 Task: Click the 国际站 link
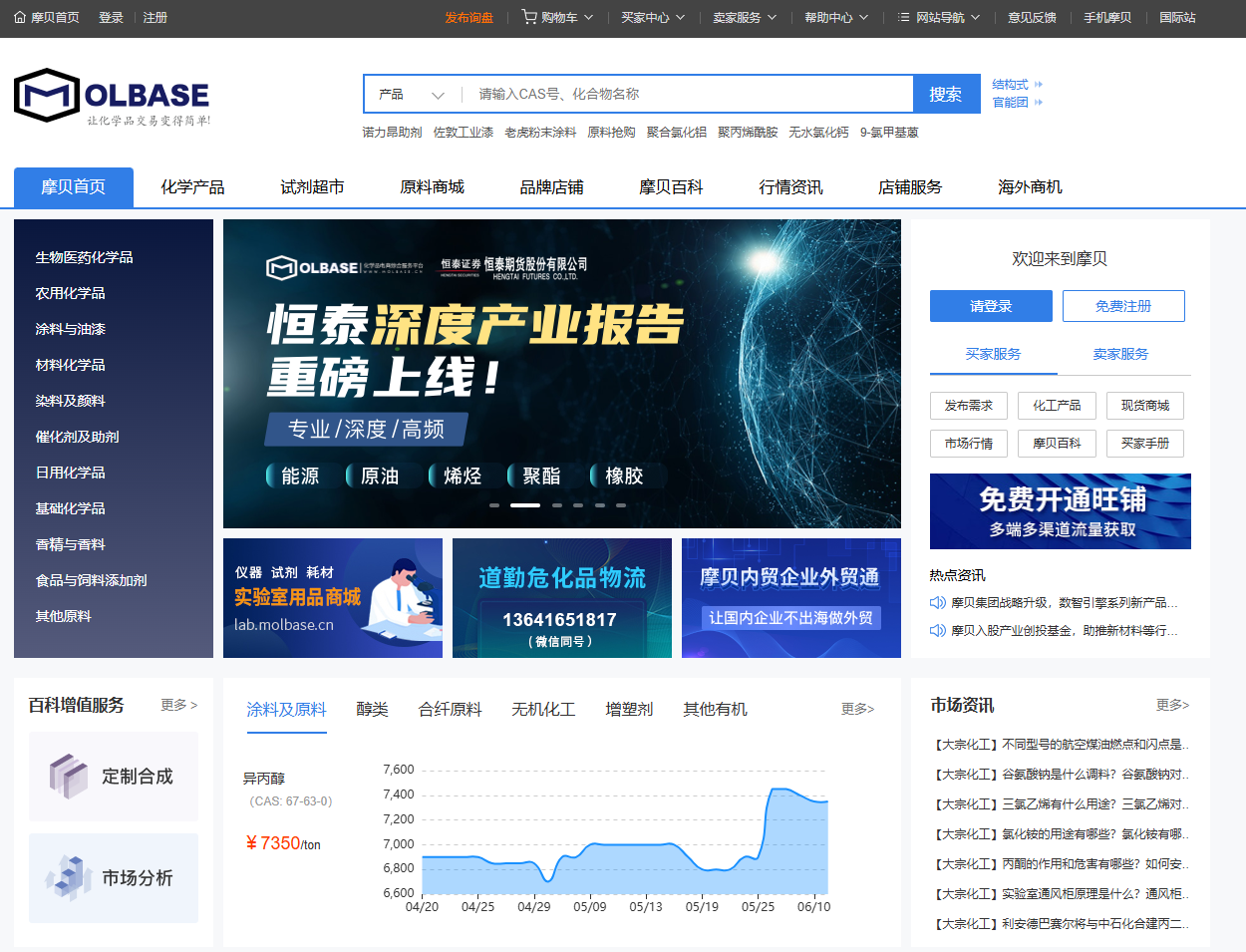click(x=1177, y=17)
